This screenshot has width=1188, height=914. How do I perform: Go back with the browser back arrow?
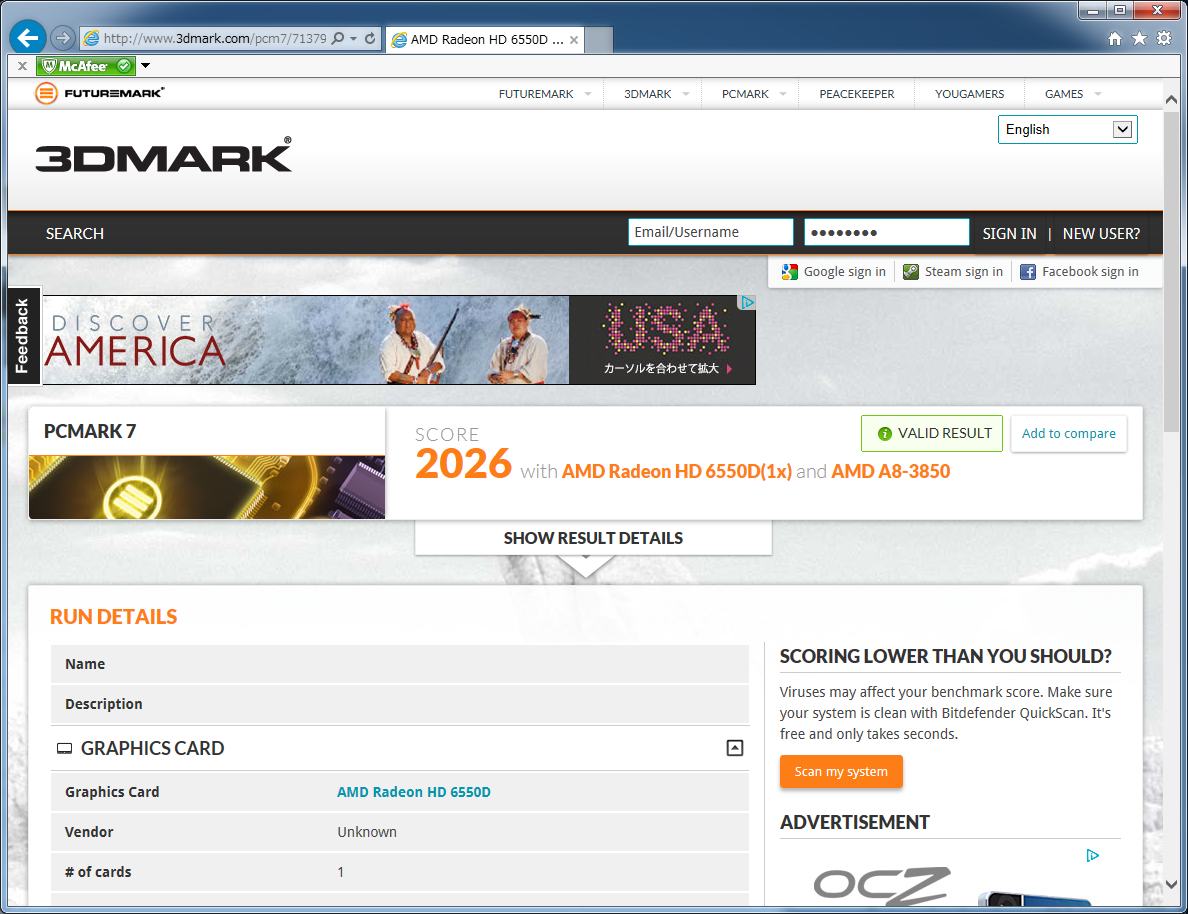pos(28,37)
